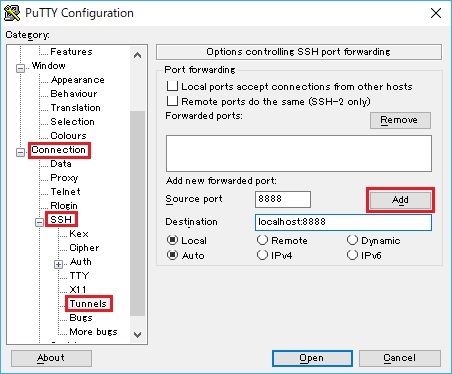Click the PuTTY icon in title bar
The height and width of the screenshot is (374, 452).
click(12, 13)
